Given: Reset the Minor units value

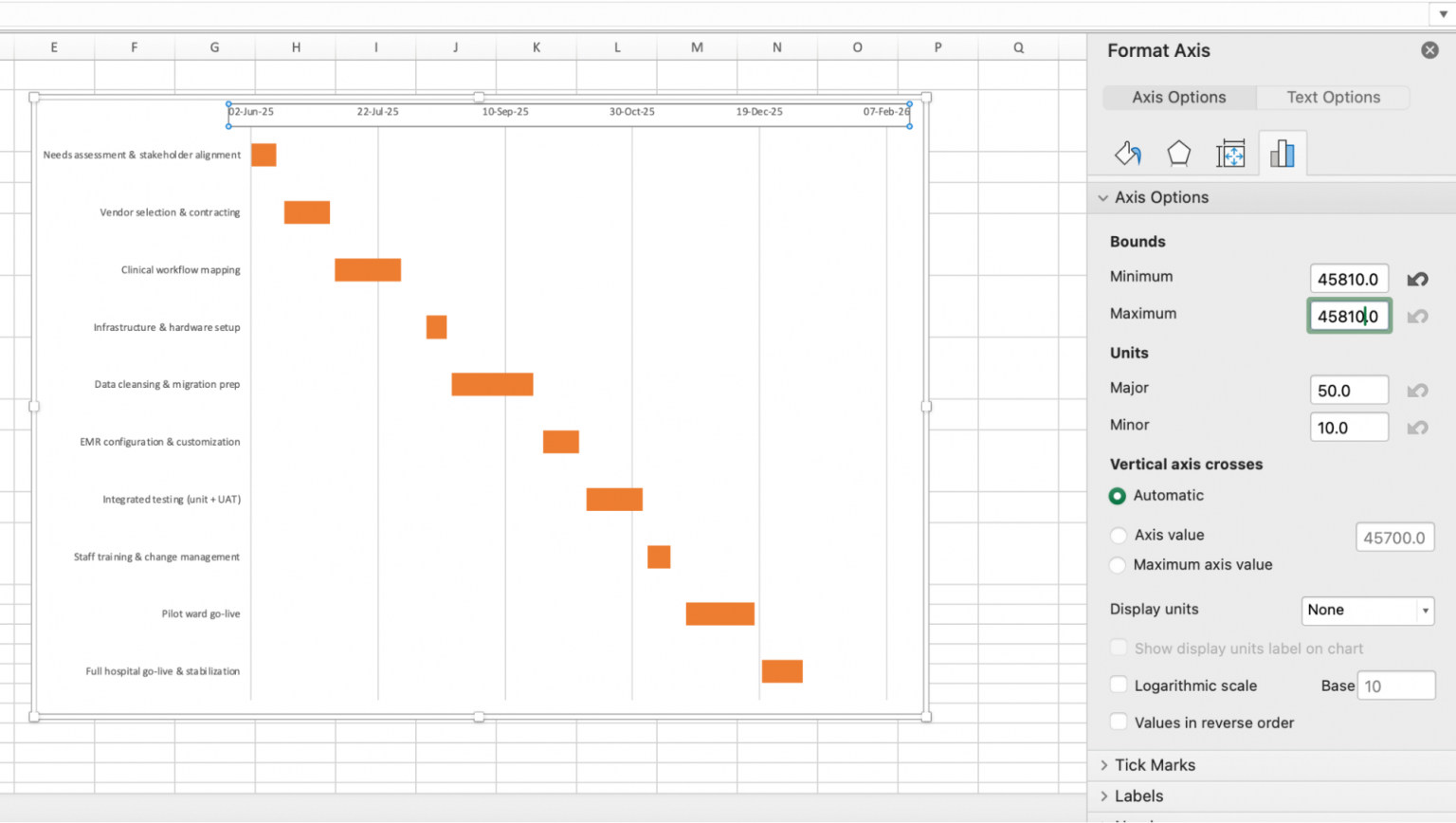Looking at the screenshot, I should pyautogui.click(x=1417, y=427).
